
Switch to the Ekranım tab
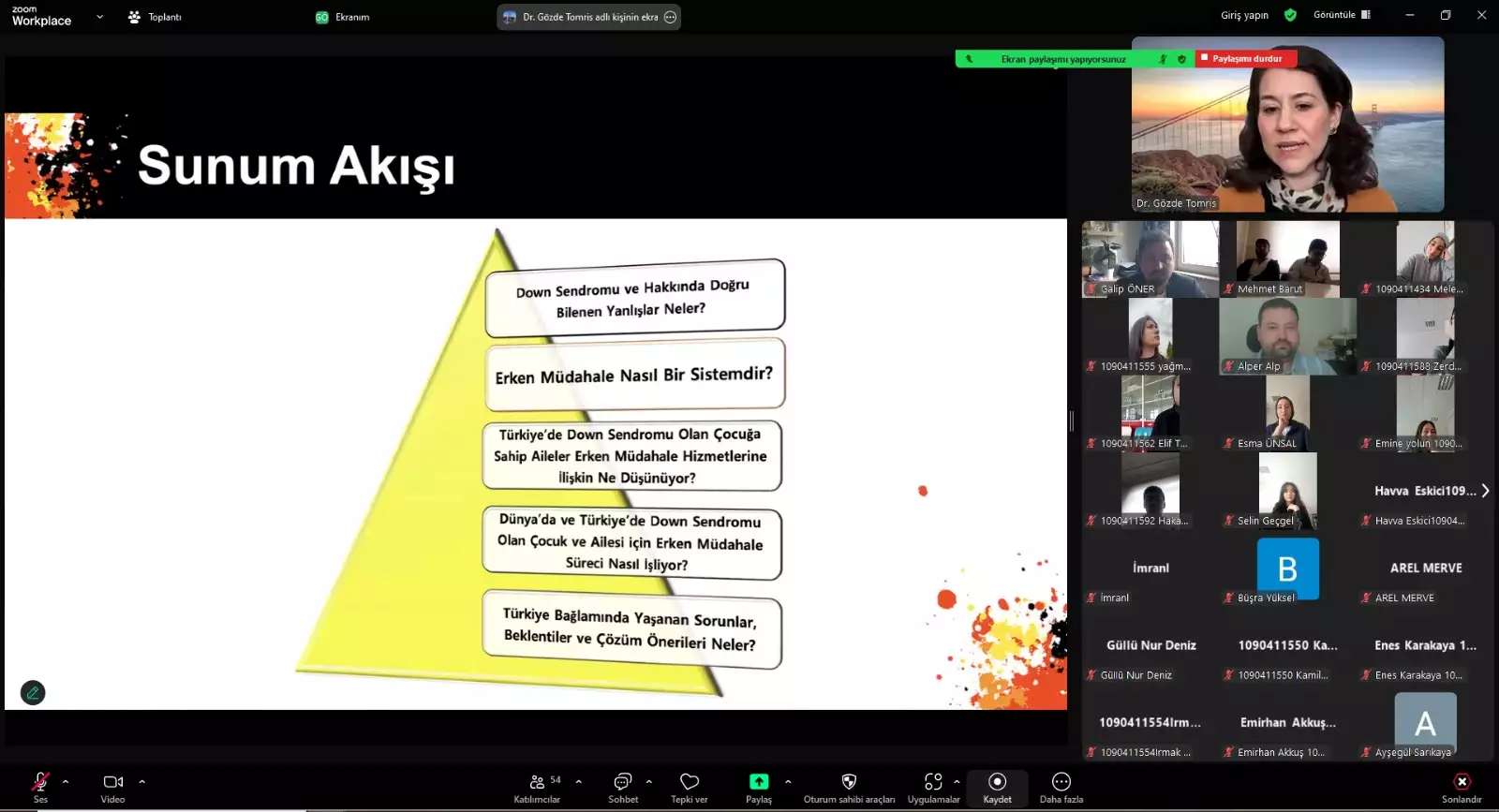[x=343, y=17]
